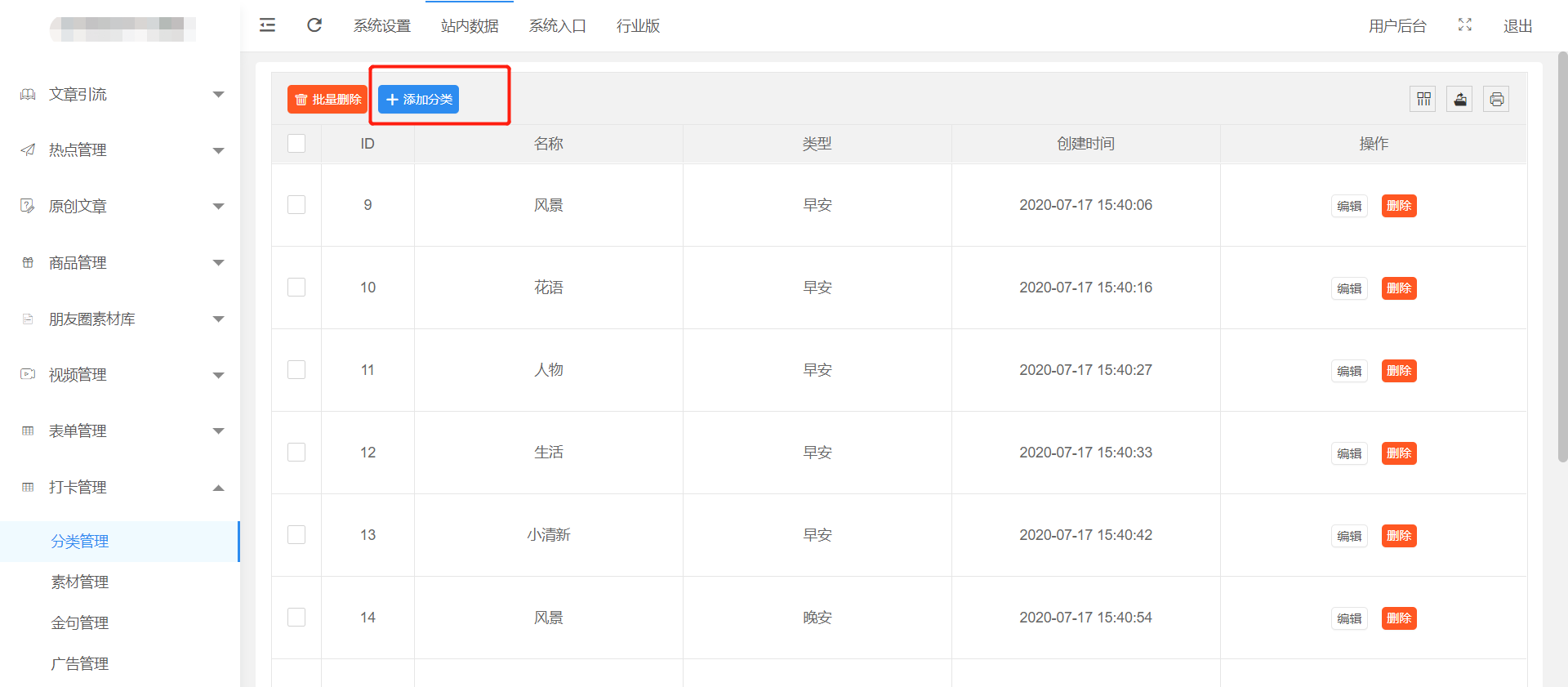This screenshot has height=687, width=1568.
Task: Check the row with ID 13
Action: (296, 534)
